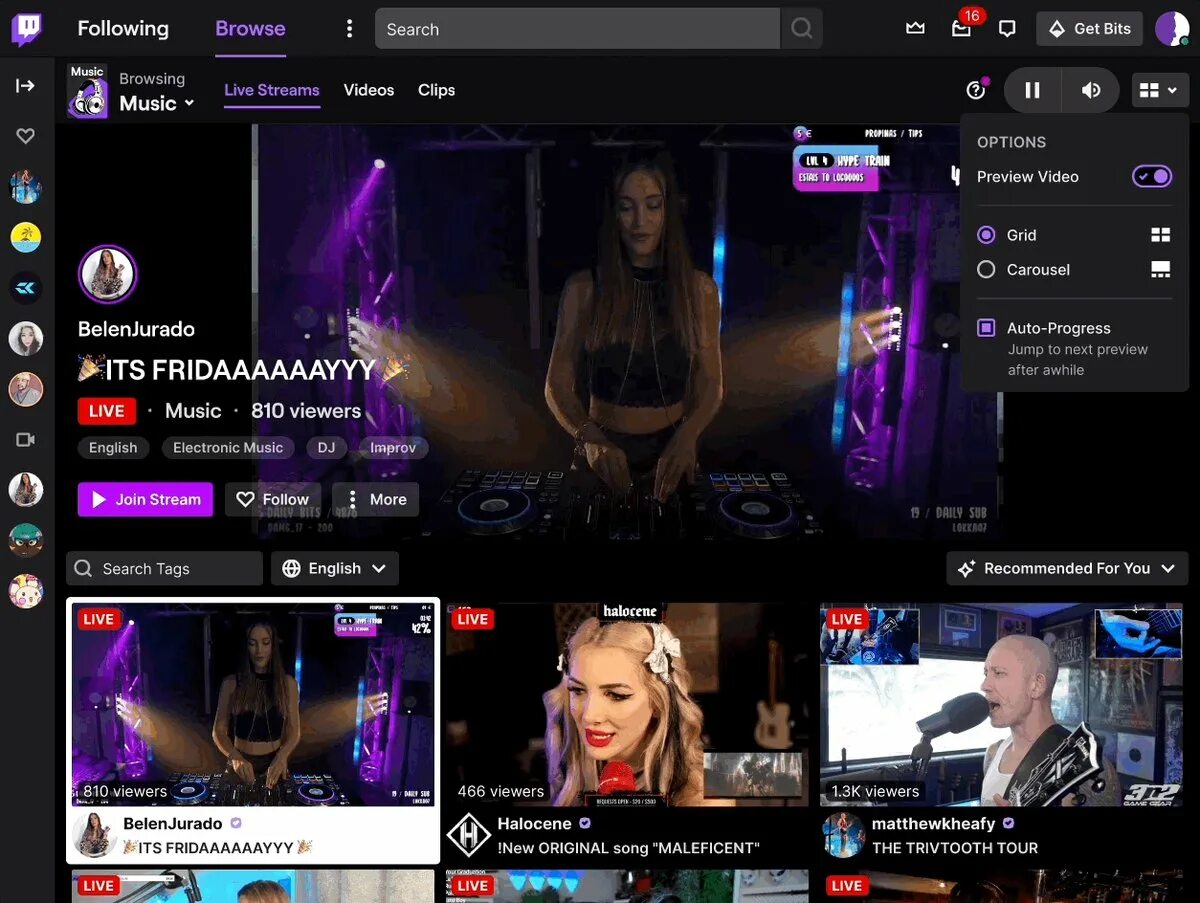The width and height of the screenshot is (1200, 903).
Task: Open the green frog sidebar channel avatar
Action: (26, 540)
